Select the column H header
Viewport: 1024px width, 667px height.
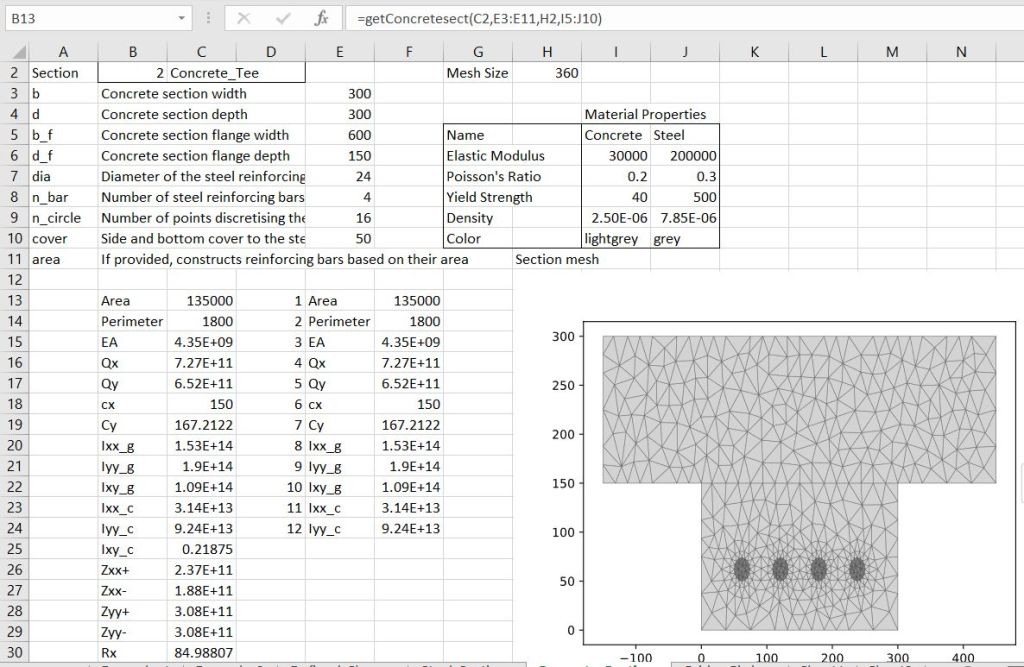[546, 52]
